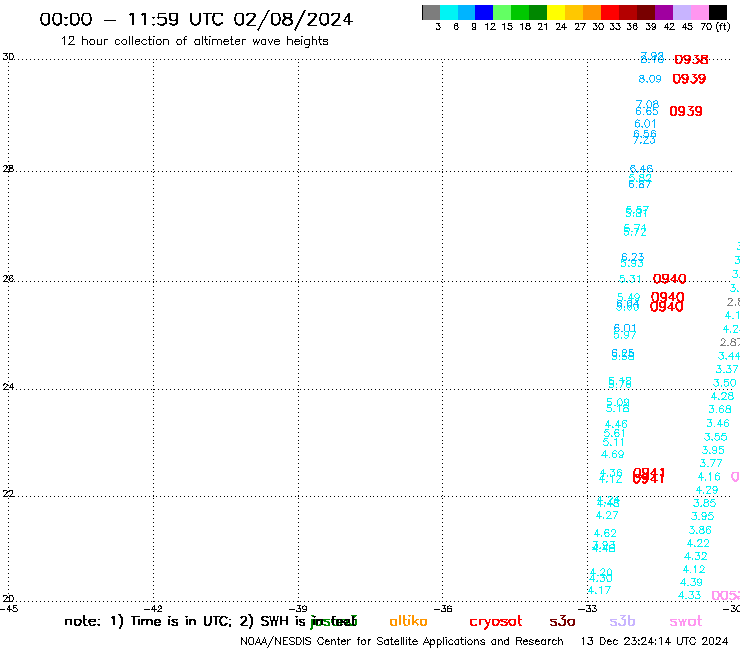This screenshot has height=650, width=740.
Task: Select the 's3a' satellite legend label
Action: click(562, 622)
